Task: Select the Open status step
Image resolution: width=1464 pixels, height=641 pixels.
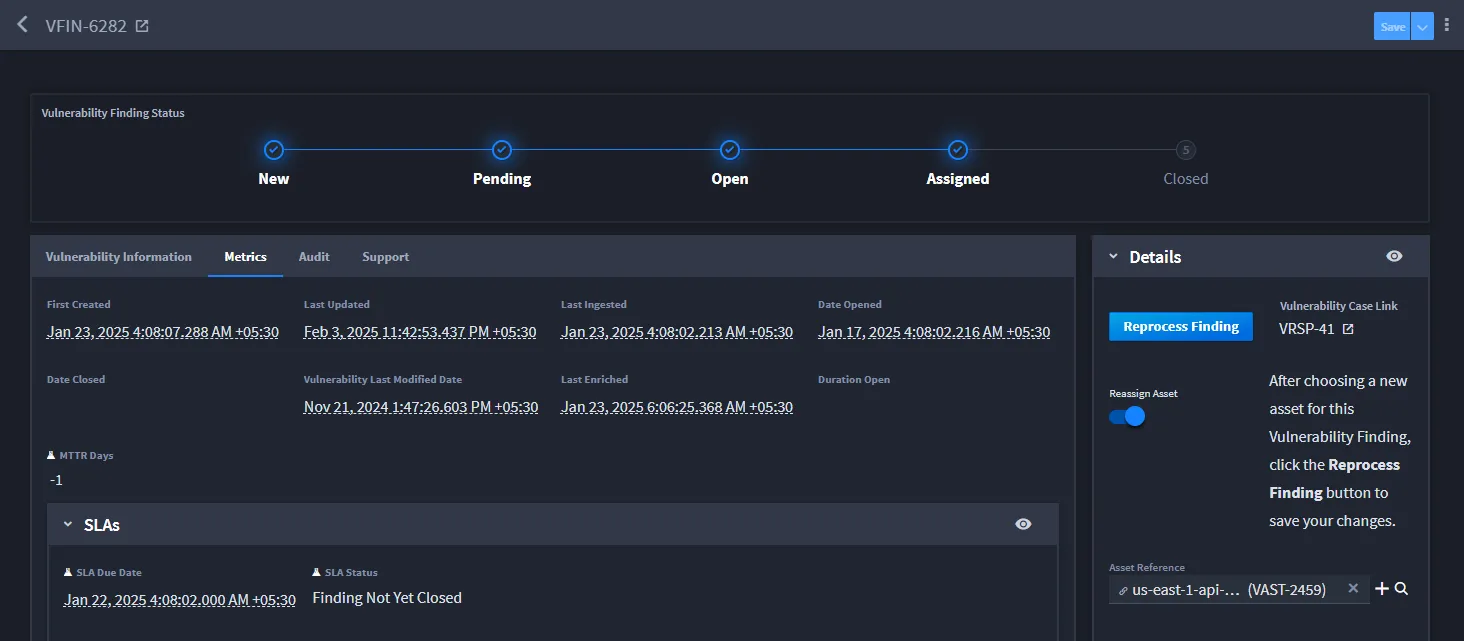Action: point(730,150)
